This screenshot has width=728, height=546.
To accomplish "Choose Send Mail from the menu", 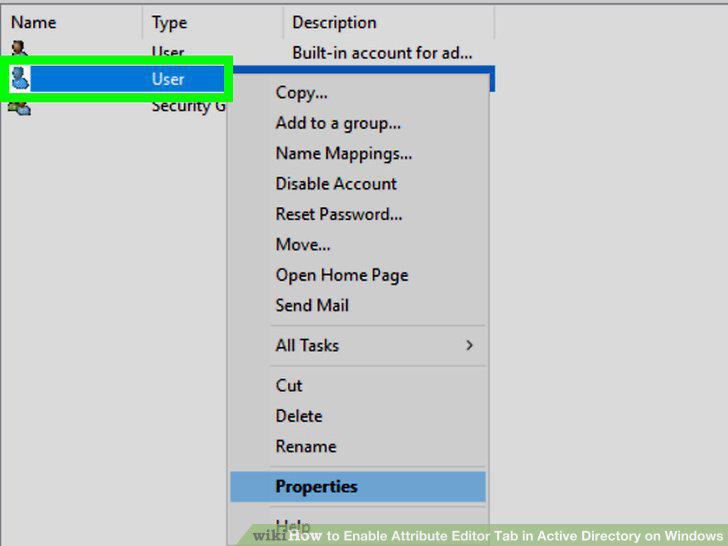I will click(x=358, y=306).
